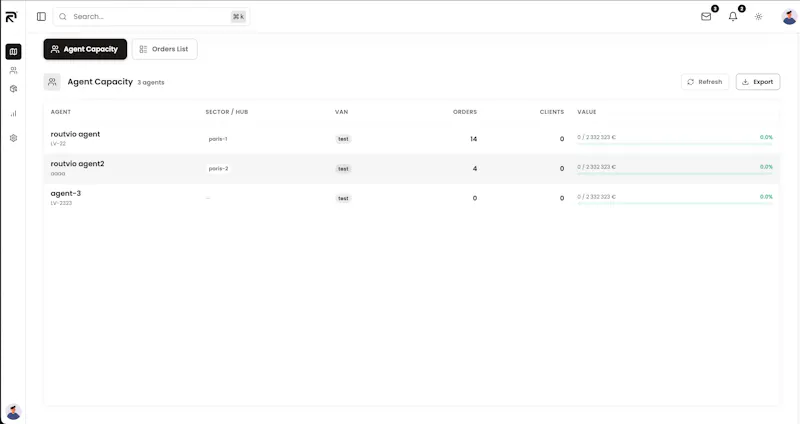This screenshot has height=424, width=800.
Task: Focus the Search input field
Action: tap(152, 17)
